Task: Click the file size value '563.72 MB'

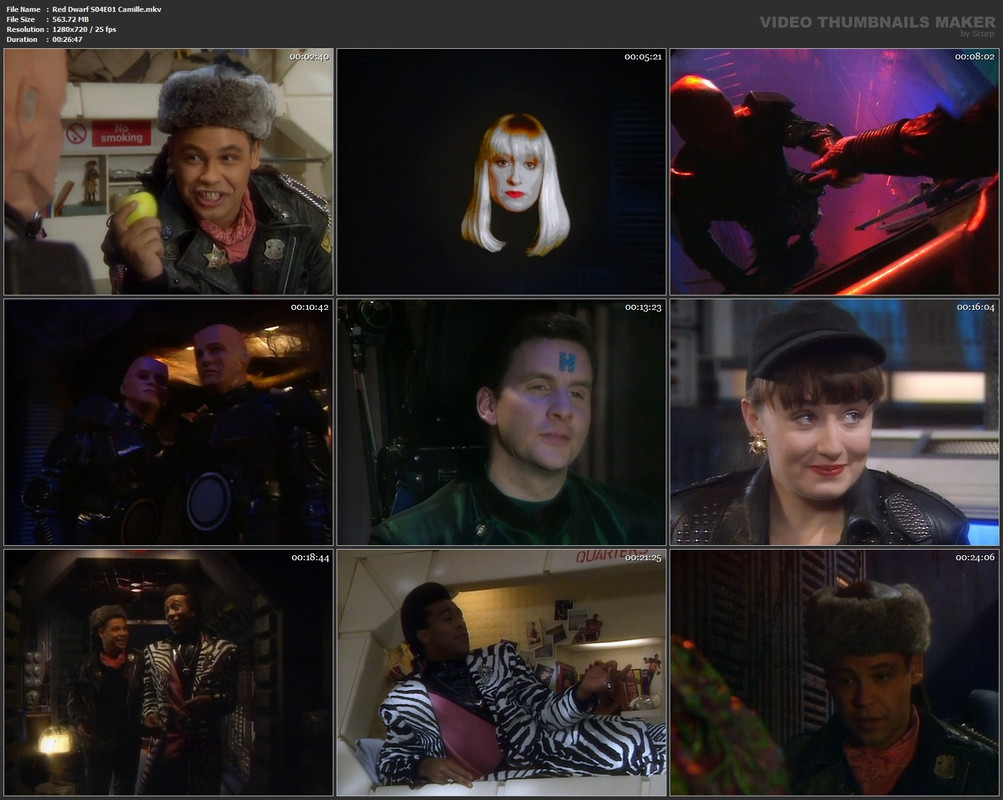Action: tap(70, 19)
